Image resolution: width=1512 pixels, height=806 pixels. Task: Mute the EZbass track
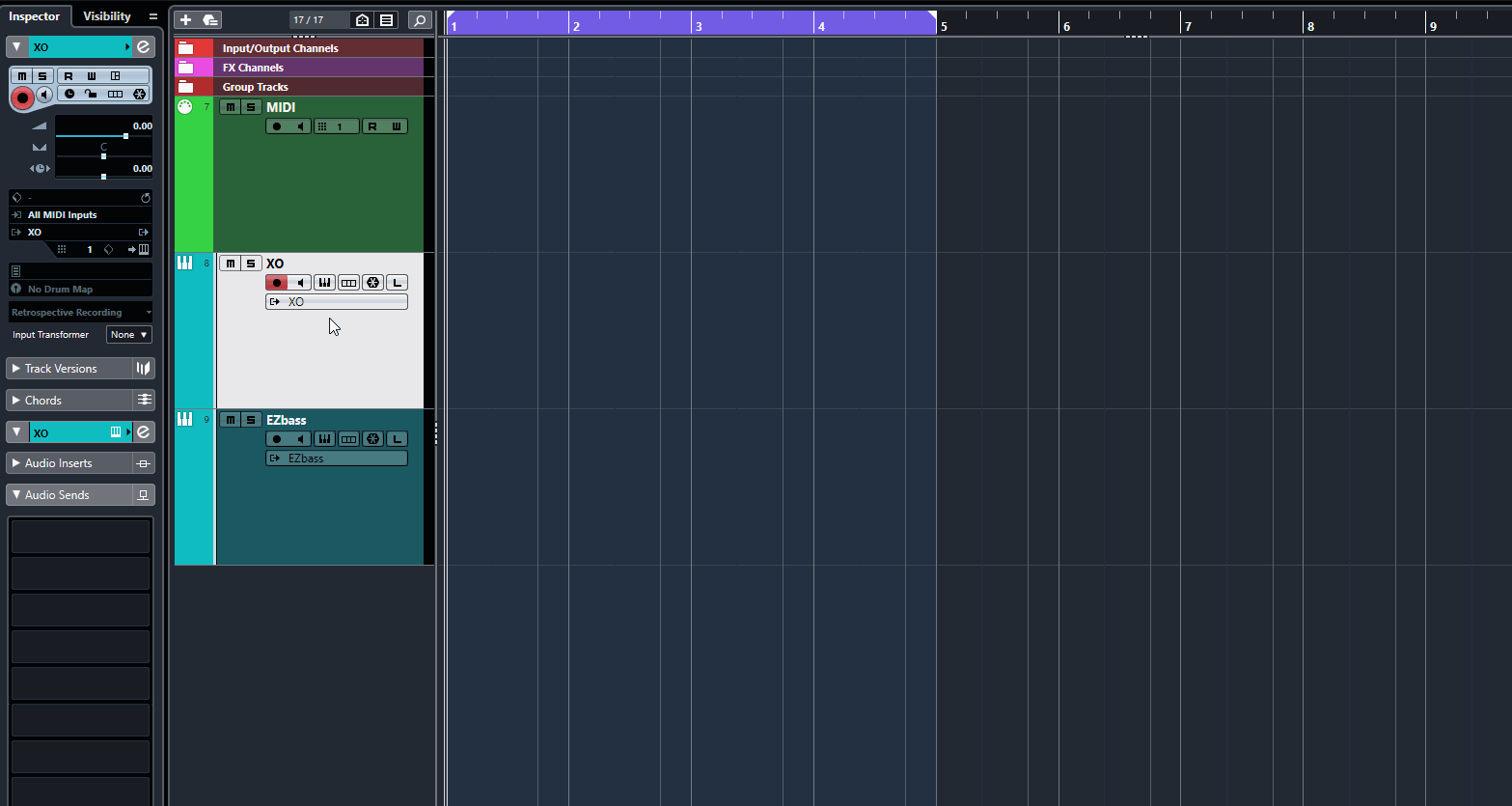tap(230, 420)
